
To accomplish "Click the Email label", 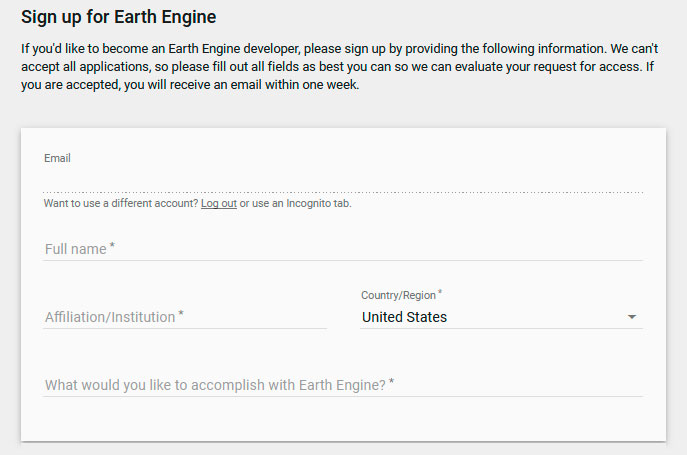I will coord(57,158).
